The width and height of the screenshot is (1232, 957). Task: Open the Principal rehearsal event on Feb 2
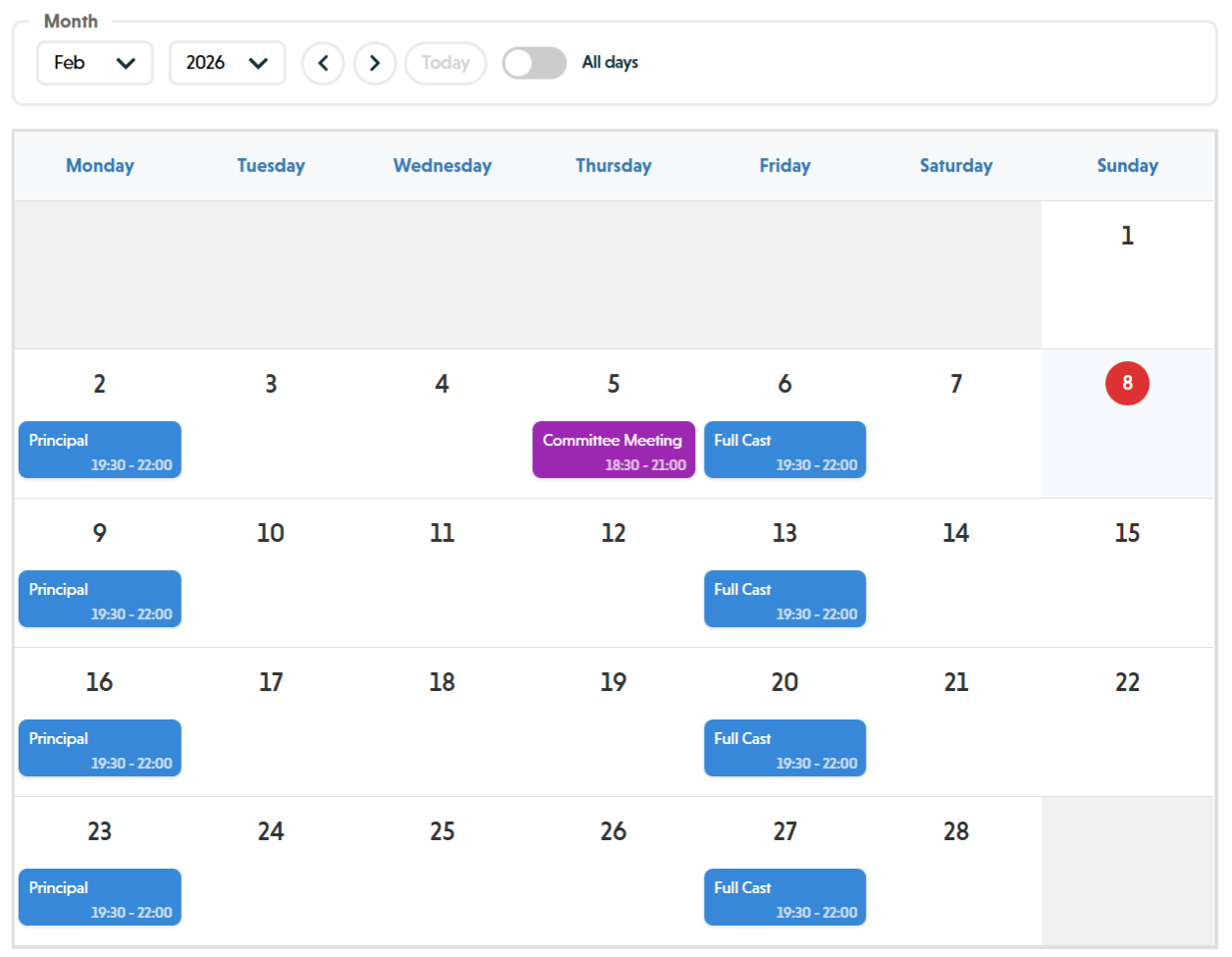point(99,450)
